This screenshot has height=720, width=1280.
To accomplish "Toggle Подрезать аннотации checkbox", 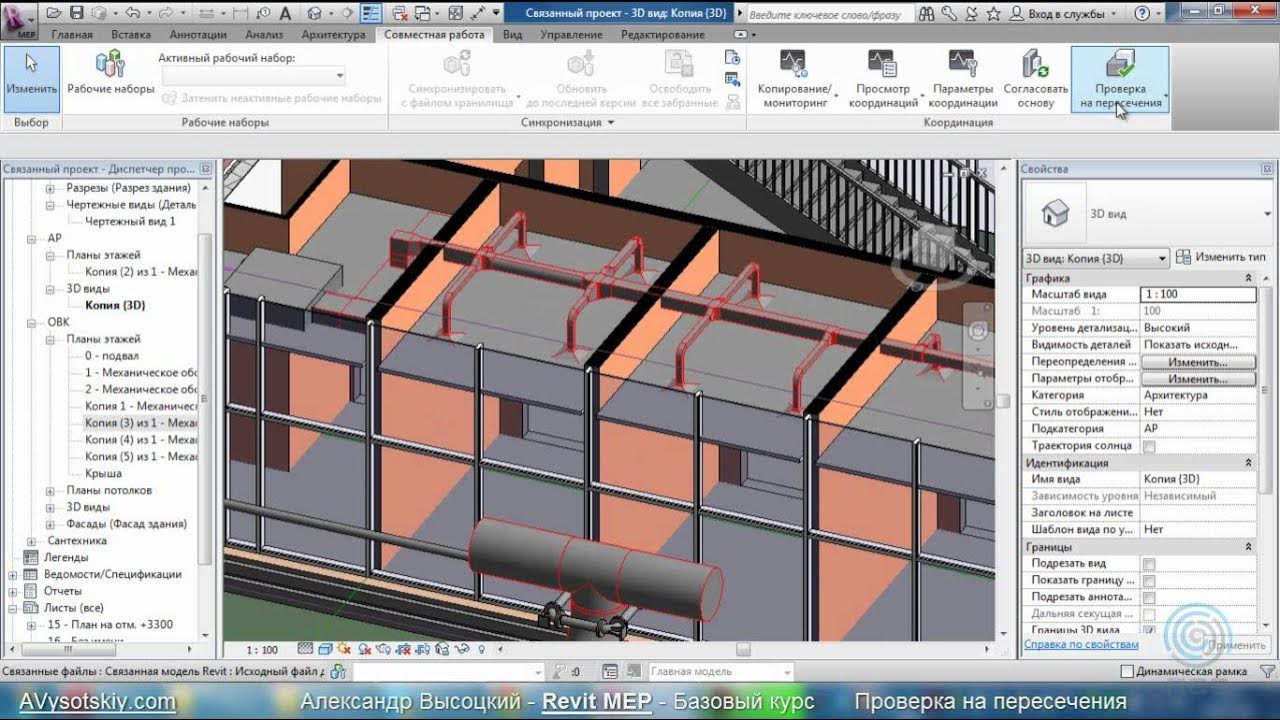I will click(1149, 597).
